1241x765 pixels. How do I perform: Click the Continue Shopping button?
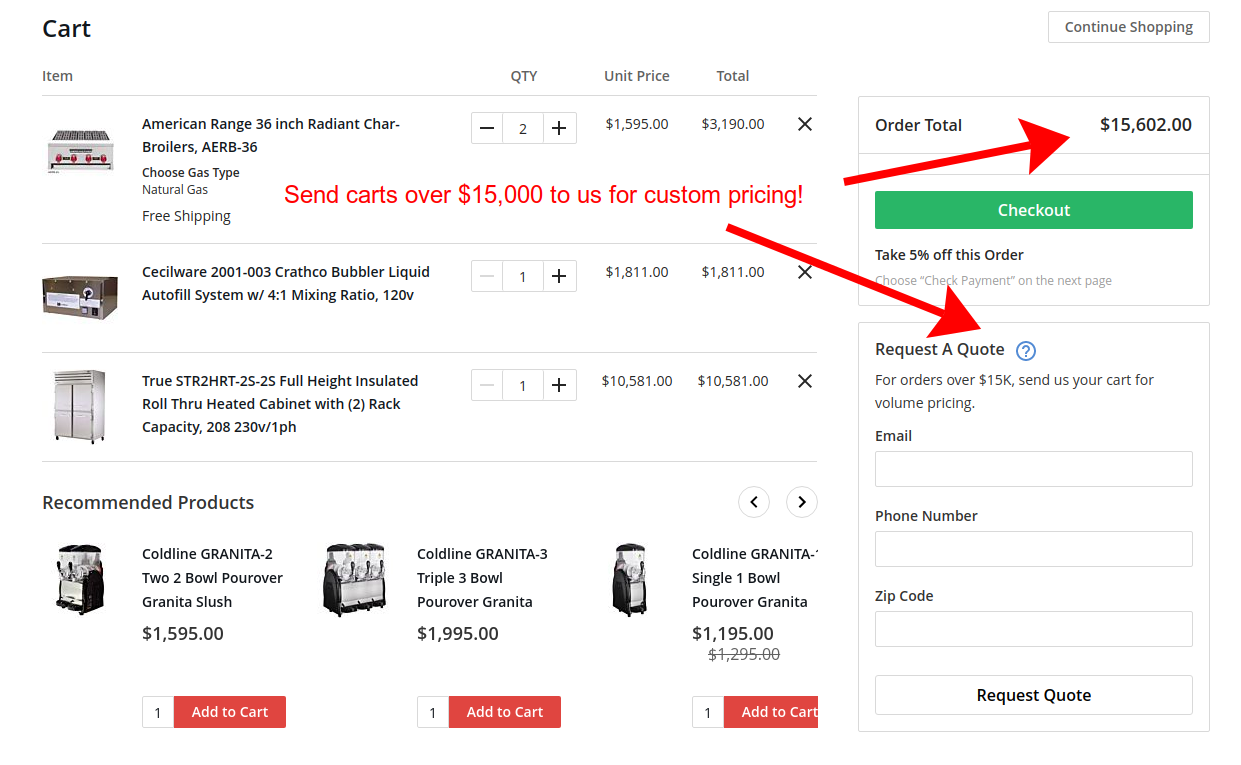1129,27
